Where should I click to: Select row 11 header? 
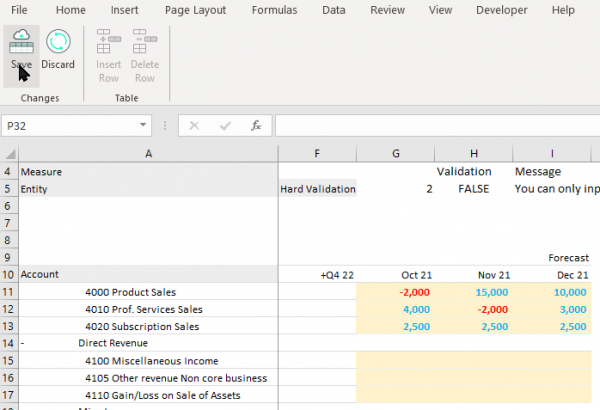(9, 292)
